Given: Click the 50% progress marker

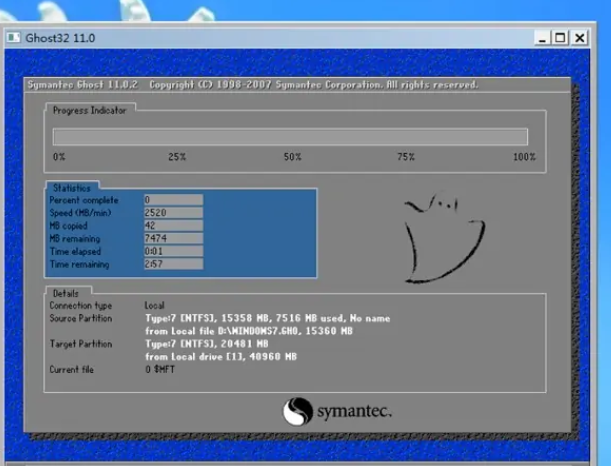Looking at the screenshot, I should [292, 157].
